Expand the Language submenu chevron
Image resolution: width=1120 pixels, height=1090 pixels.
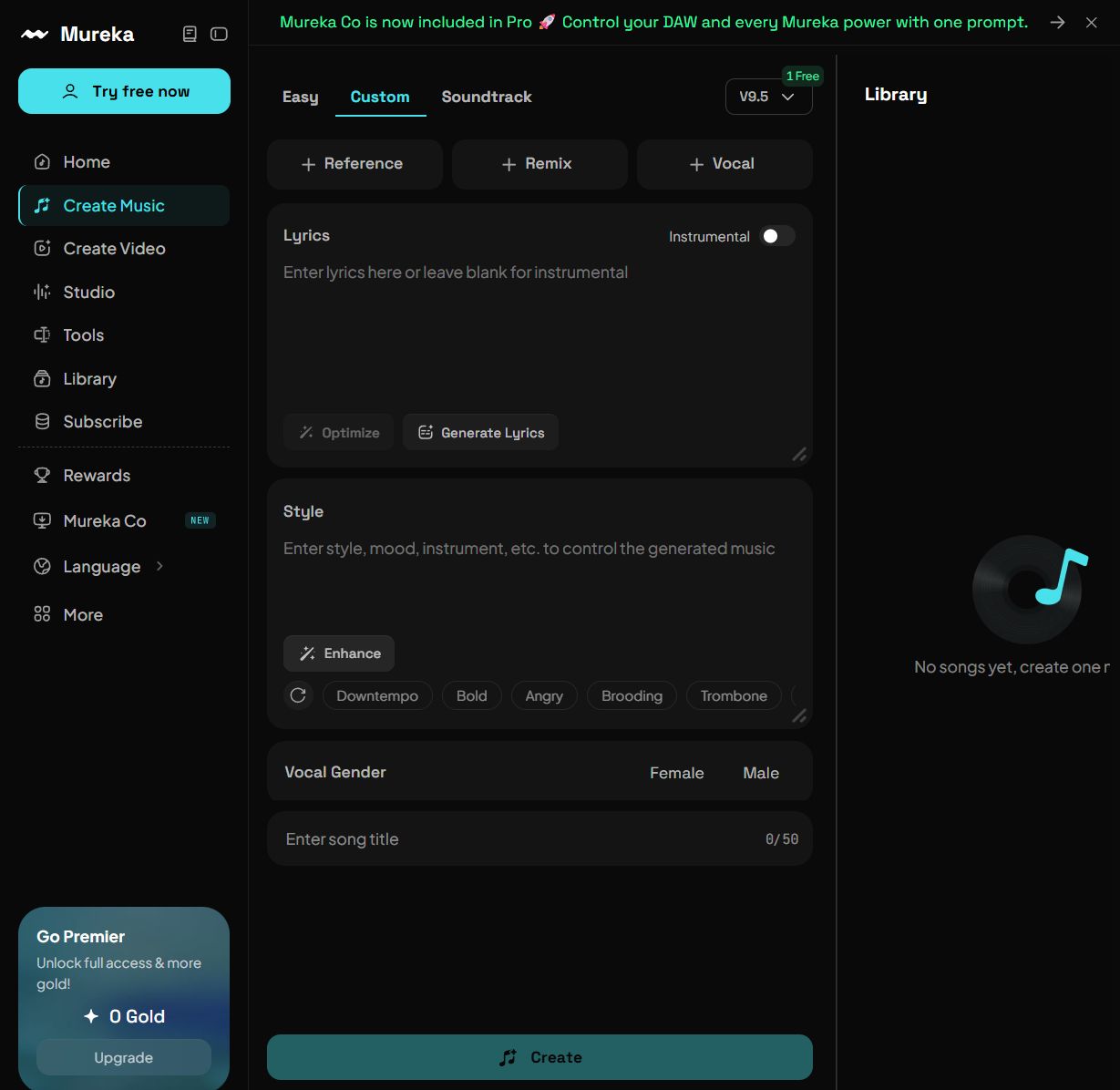[x=159, y=566]
